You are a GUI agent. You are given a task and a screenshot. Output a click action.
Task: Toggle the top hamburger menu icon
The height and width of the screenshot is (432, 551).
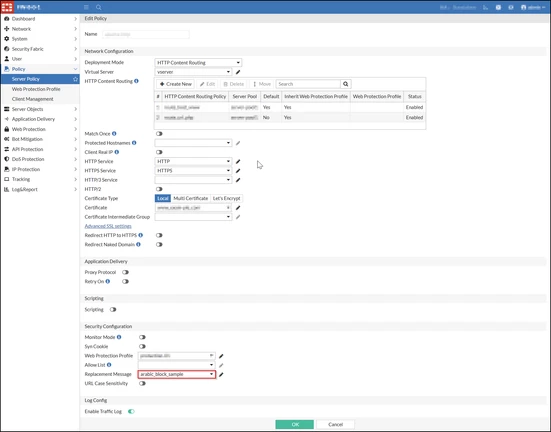tap(86, 7)
